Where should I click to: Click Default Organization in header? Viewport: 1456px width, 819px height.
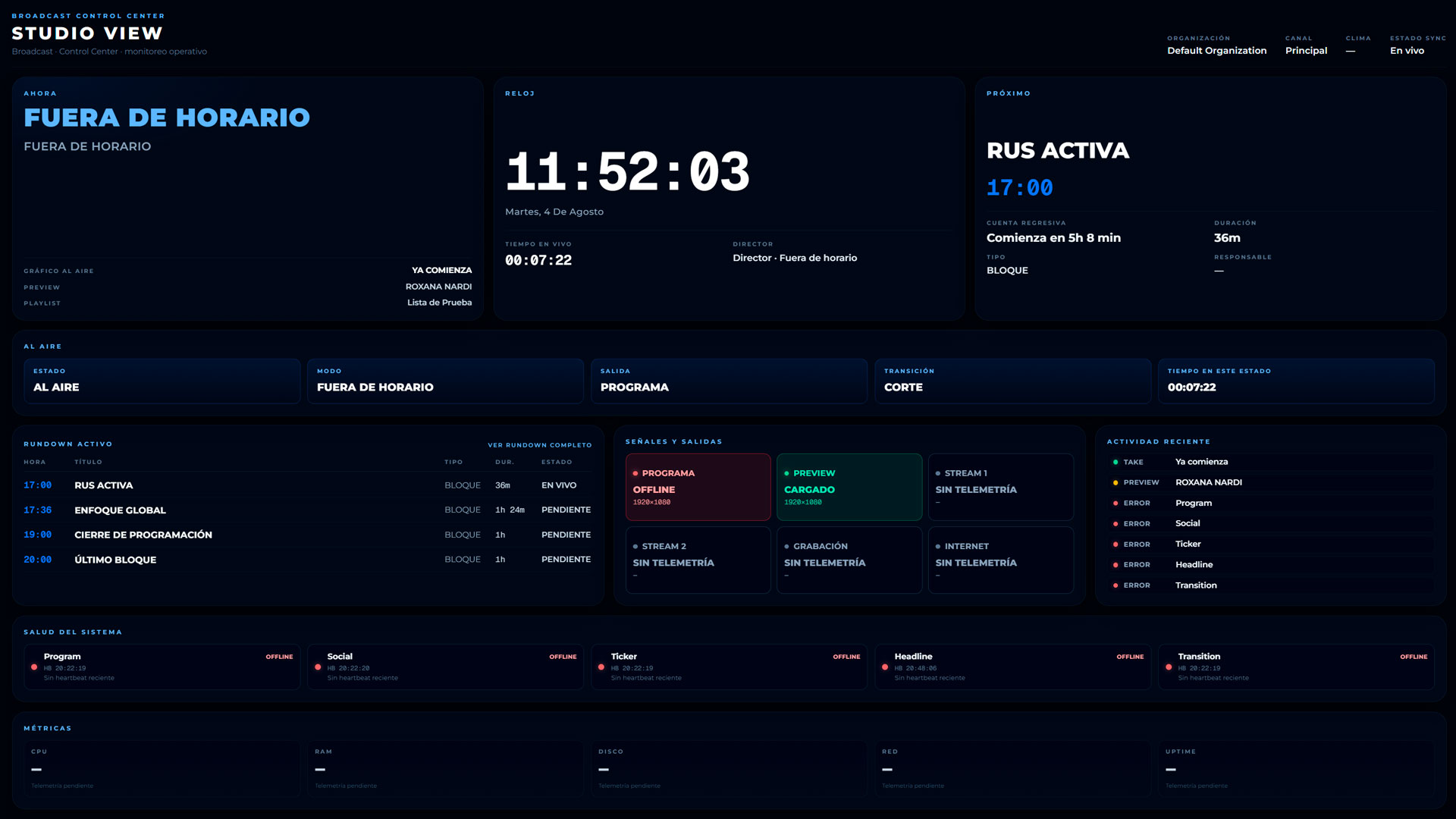[1216, 51]
